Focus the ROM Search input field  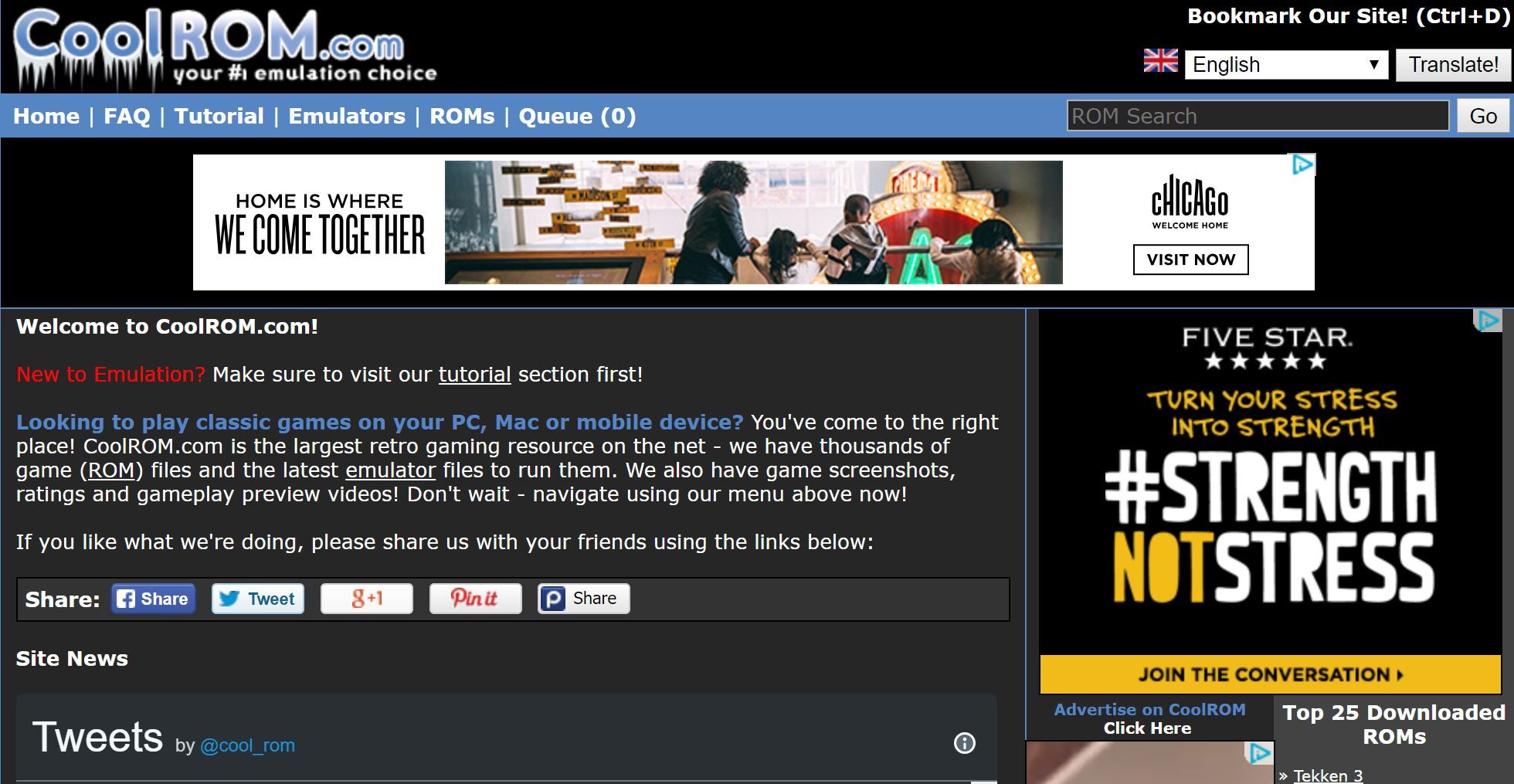(x=1258, y=116)
